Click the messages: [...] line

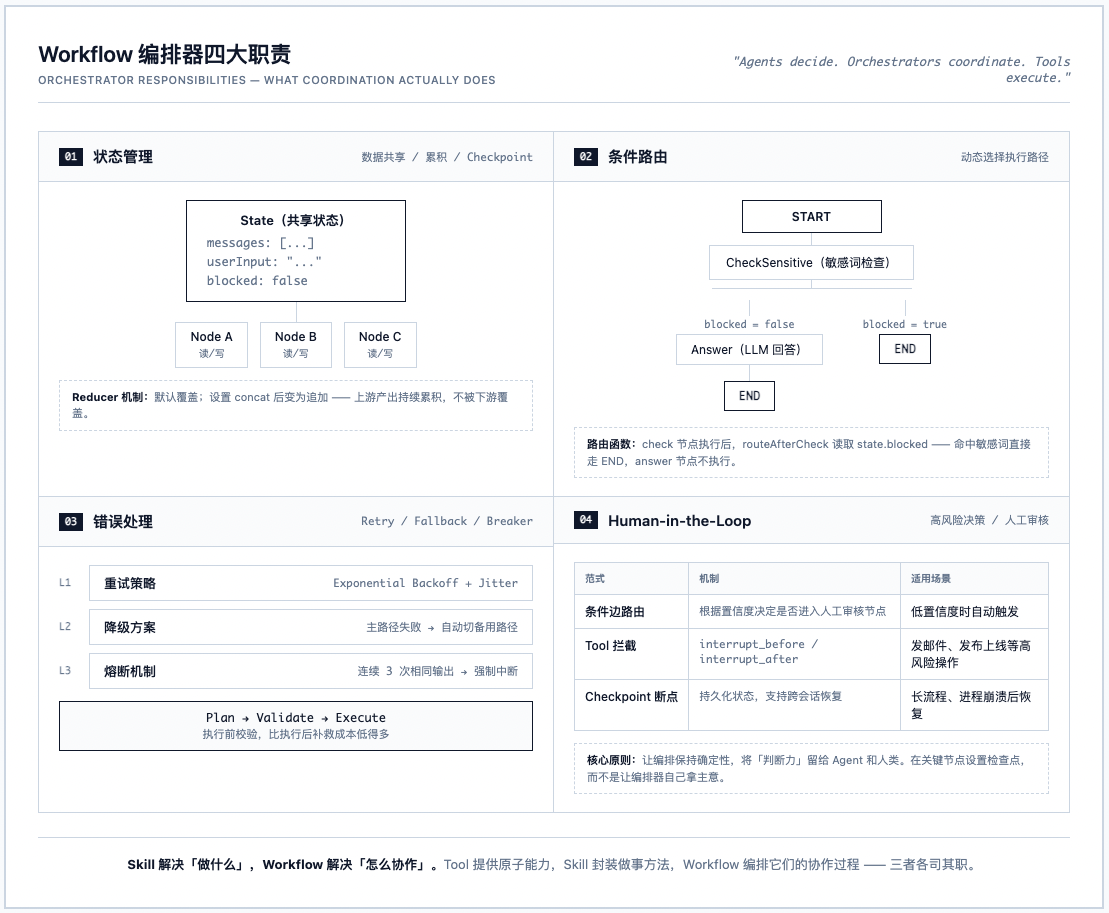(x=260, y=243)
